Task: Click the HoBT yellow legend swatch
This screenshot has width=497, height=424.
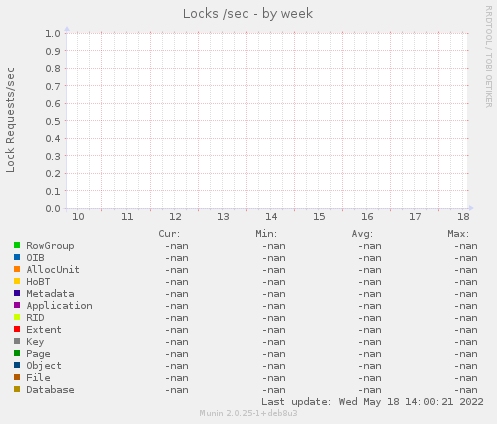Action: pos(17,281)
